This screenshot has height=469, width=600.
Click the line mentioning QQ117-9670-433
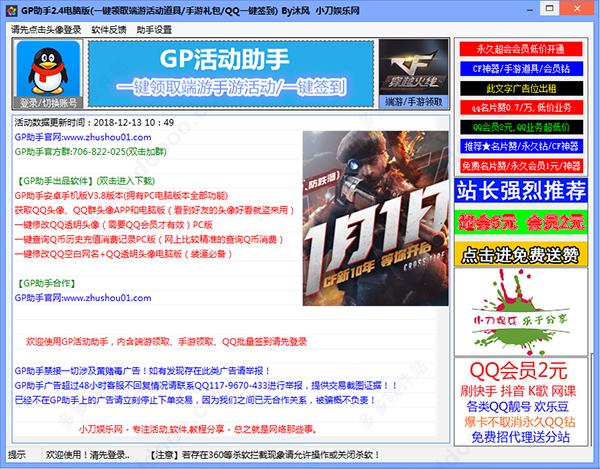pos(206,385)
